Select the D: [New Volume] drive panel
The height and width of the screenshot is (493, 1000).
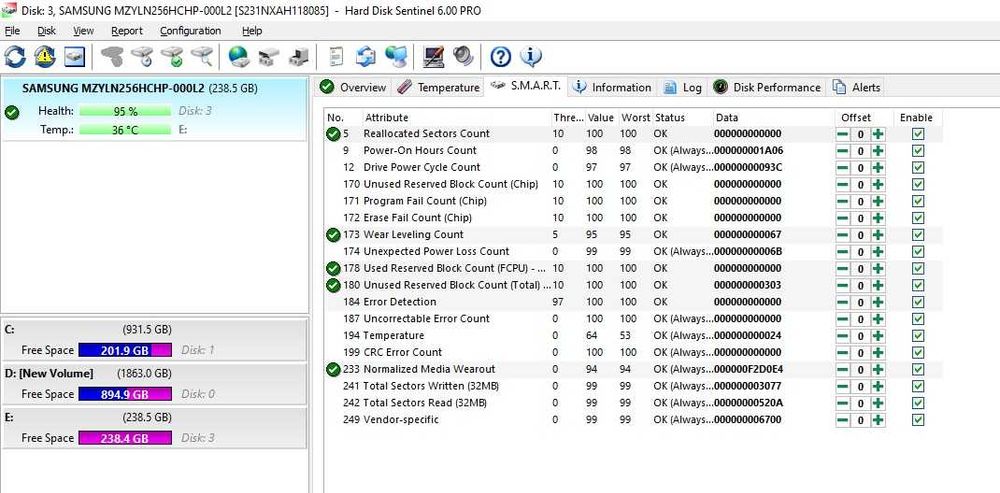154,384
